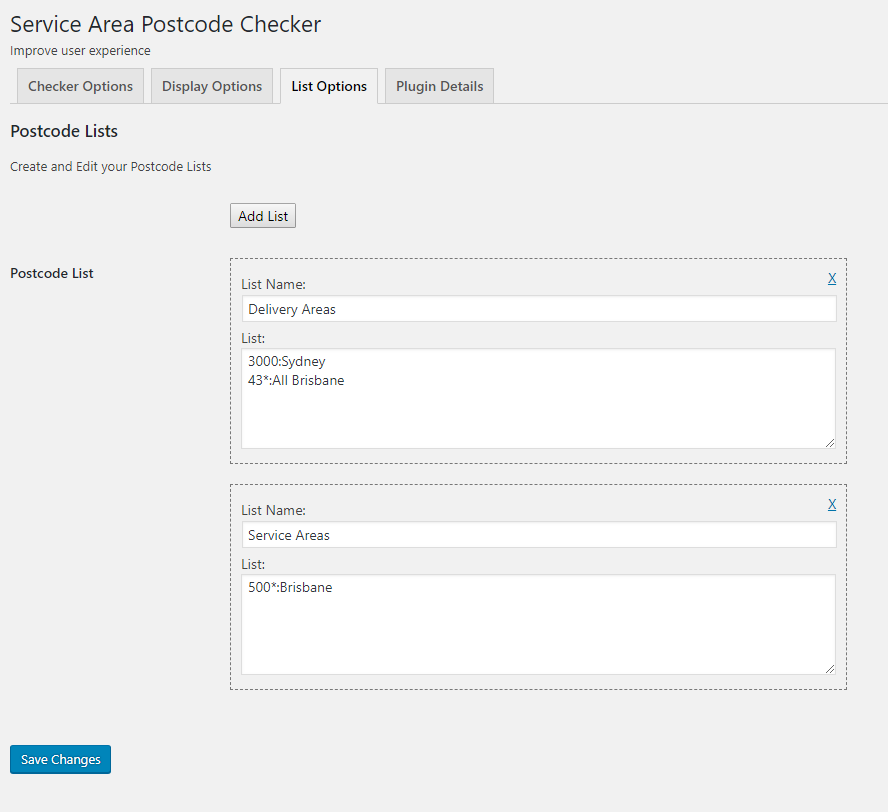888x812 pixels.
Task: Remove the Service Areas list with X
Action: point(832,505)
